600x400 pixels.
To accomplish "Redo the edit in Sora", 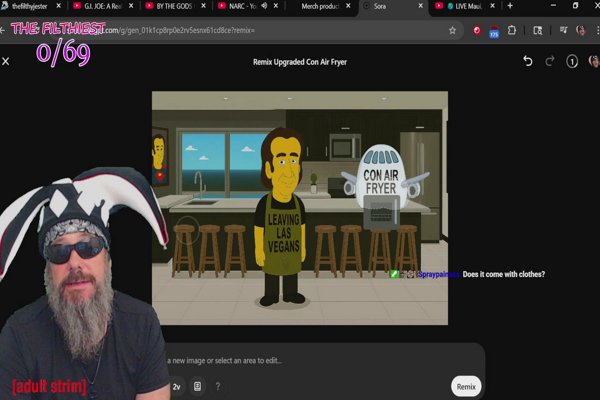I will point(550,61).
